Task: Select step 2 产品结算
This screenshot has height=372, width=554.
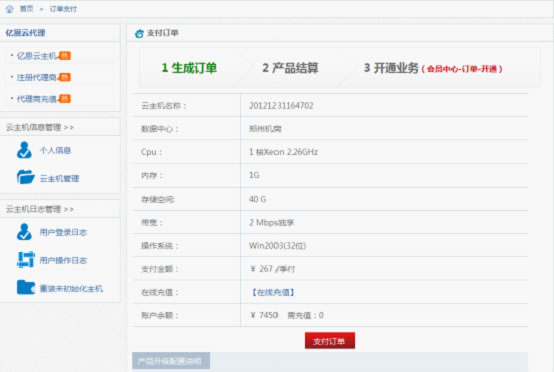Action: point(290,68)
